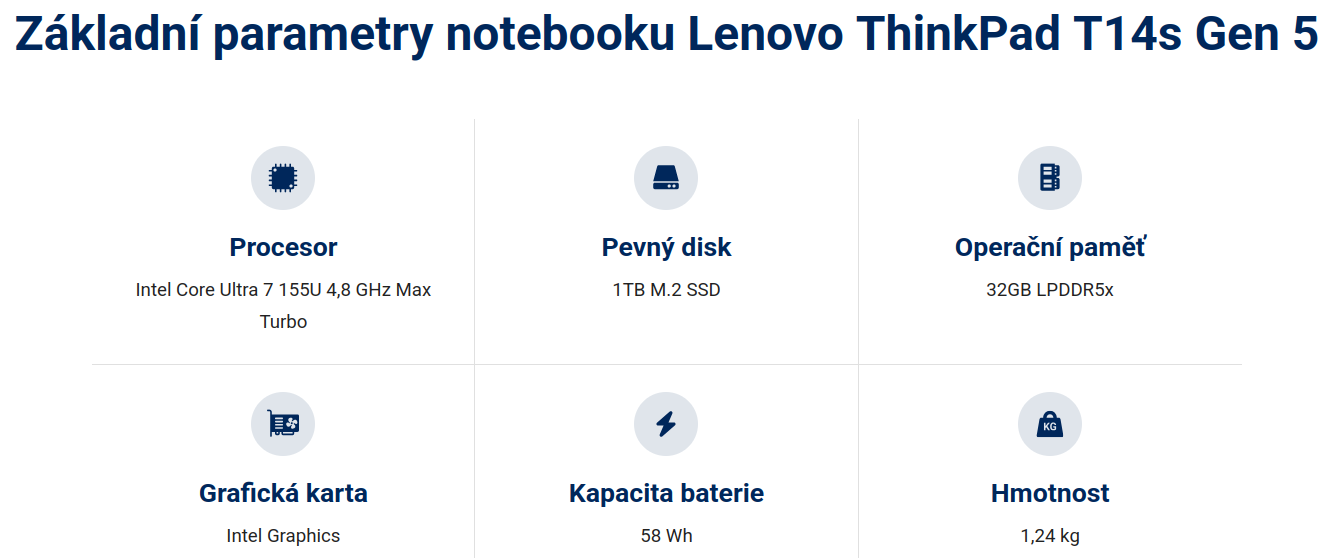Viewport: 1332px width, 558px height.
Task: Click the Intel Graphics value
Action: coord(283,536)
